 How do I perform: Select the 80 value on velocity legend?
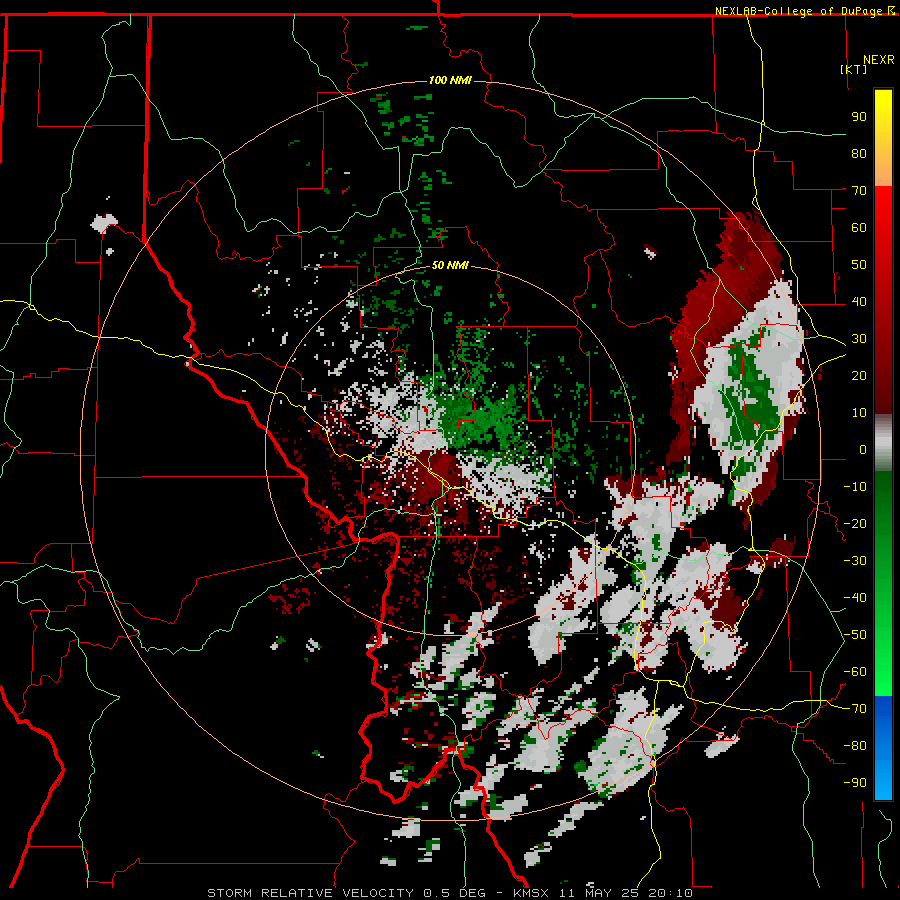coord(859,154)
